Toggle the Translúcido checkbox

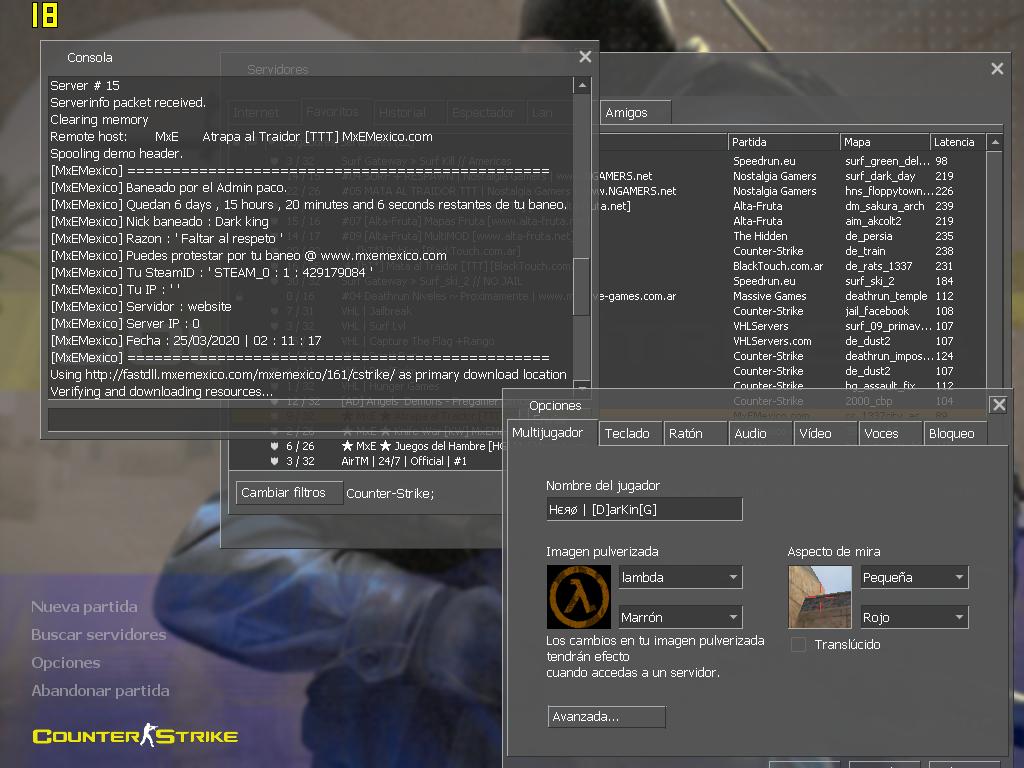(x=798, y=645)
